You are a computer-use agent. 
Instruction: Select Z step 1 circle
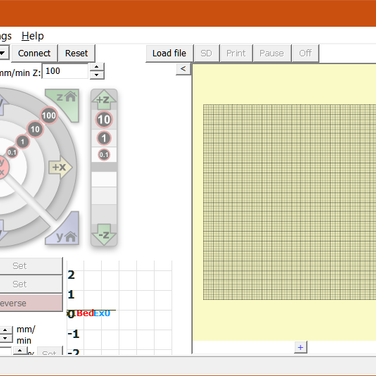[104, 138]
